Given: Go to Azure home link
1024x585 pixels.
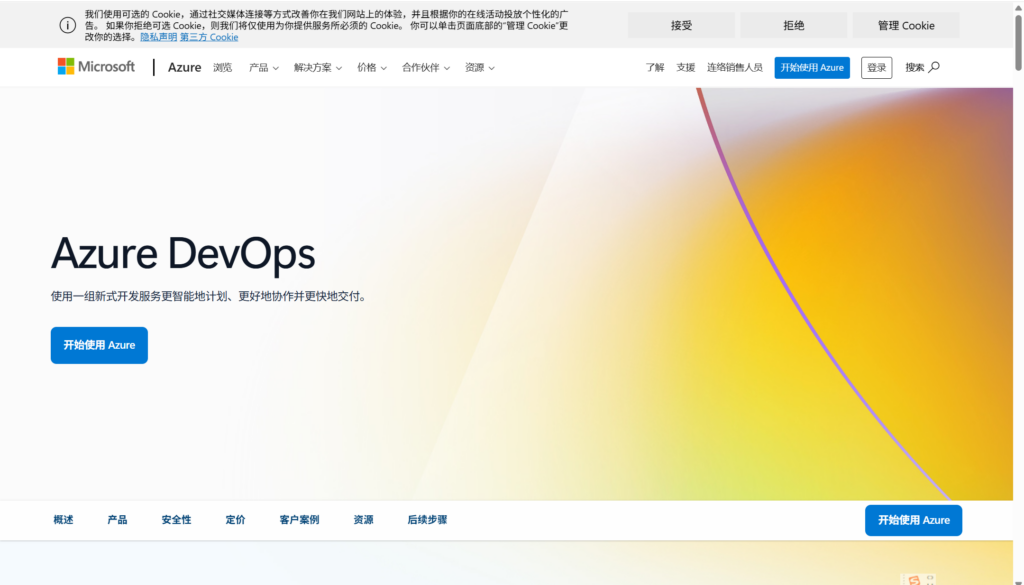Looking at the screenshot, I should [x=184, y=67].
